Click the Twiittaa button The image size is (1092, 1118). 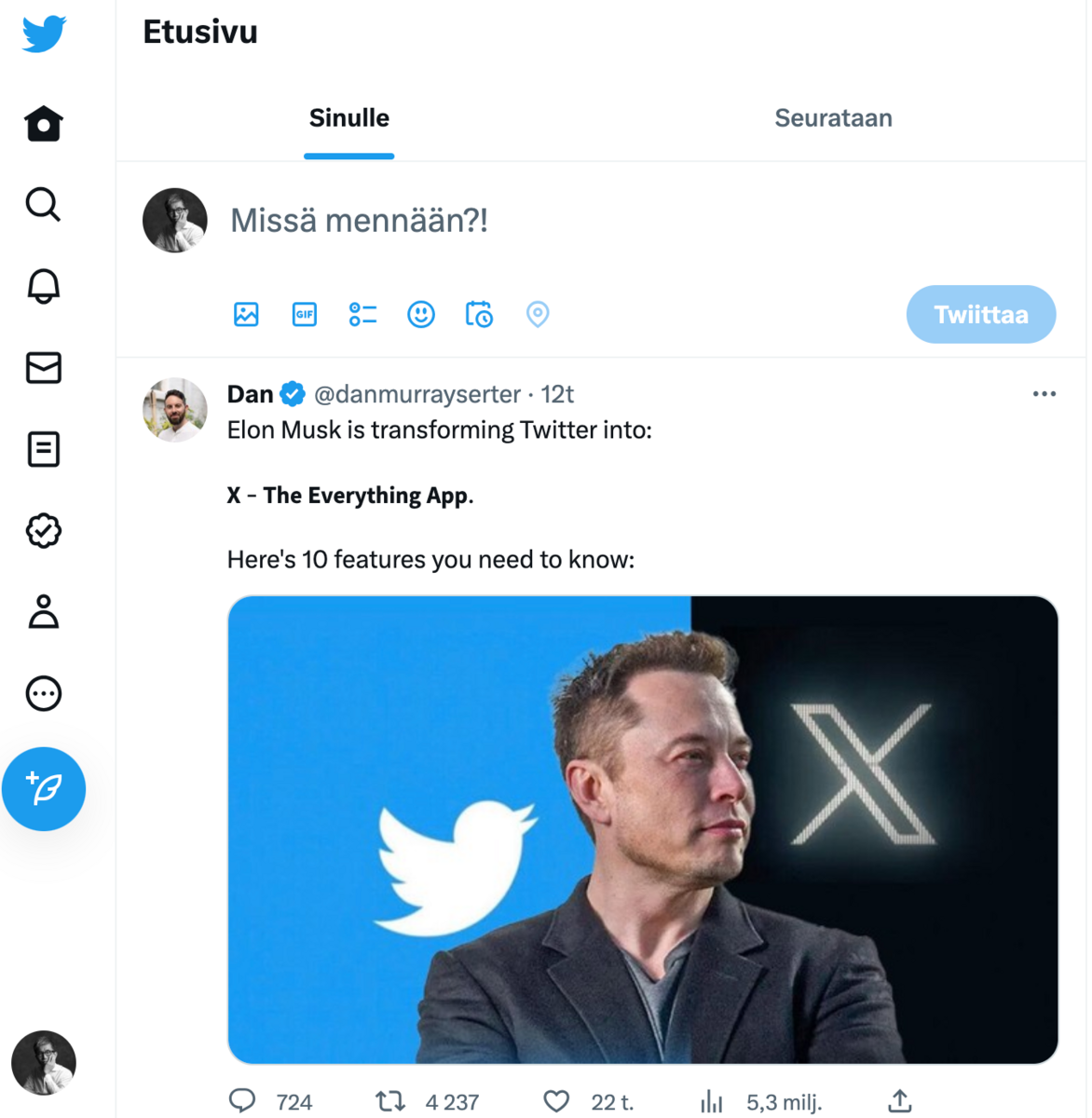point(980,314)
